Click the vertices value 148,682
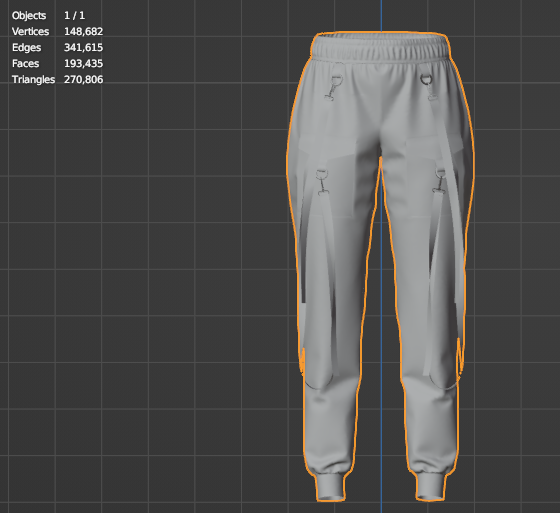This screenshot has width=560, height=513. [x=84, y=31]
